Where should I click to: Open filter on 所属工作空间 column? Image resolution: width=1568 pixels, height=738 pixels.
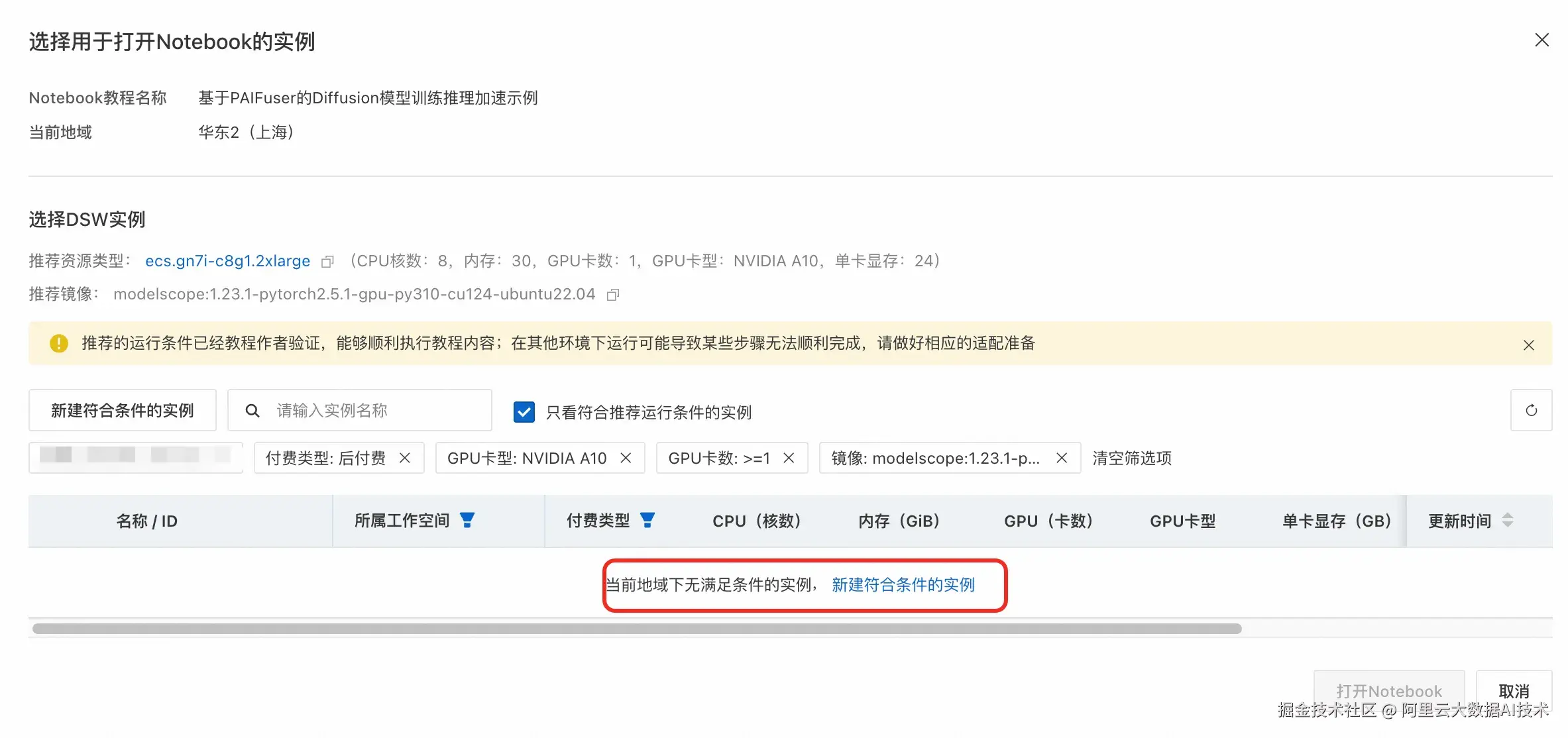point(467,521)
